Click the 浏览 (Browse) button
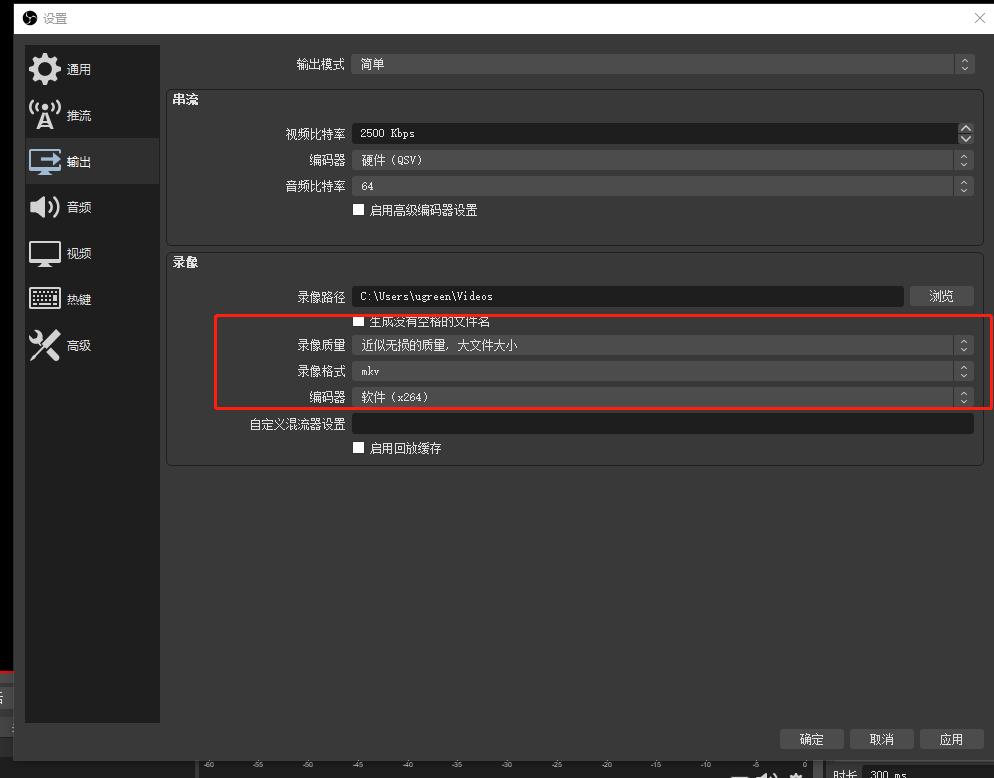994x778 pixels. pyautogui.click(x=940, y=296)
